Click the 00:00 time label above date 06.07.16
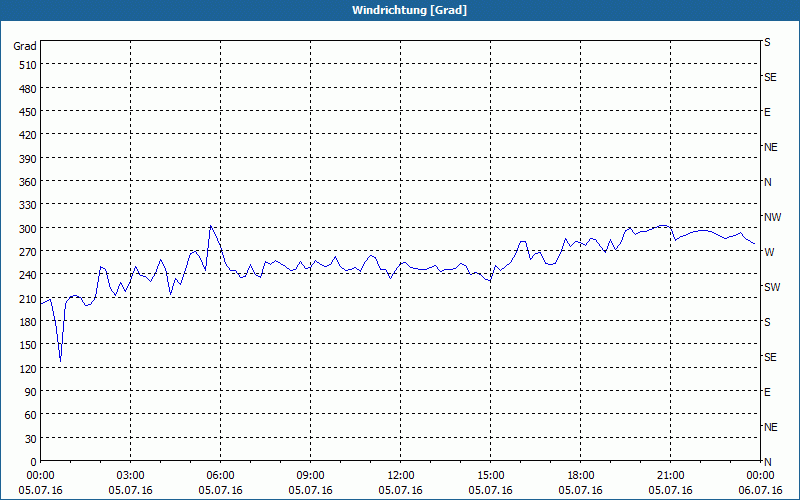 [x=760, y=476]
